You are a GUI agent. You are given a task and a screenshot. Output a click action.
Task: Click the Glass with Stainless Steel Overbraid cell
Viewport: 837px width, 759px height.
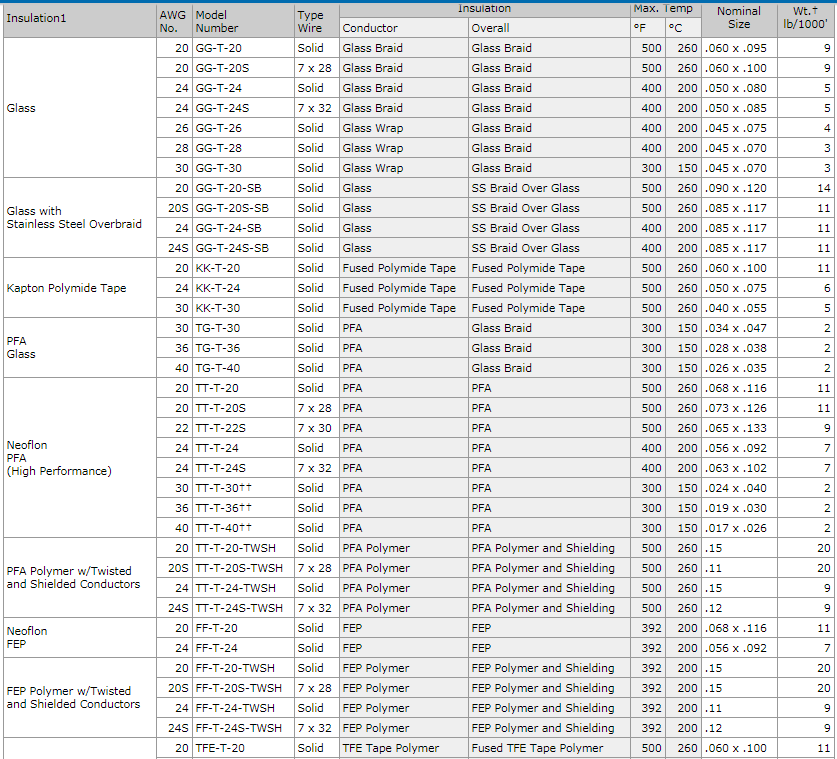[80, 218]
